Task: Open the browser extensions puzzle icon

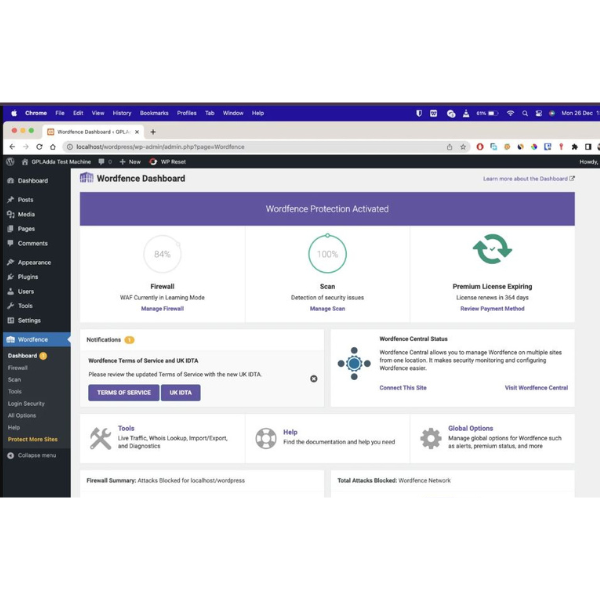Action: pos(574,147)
